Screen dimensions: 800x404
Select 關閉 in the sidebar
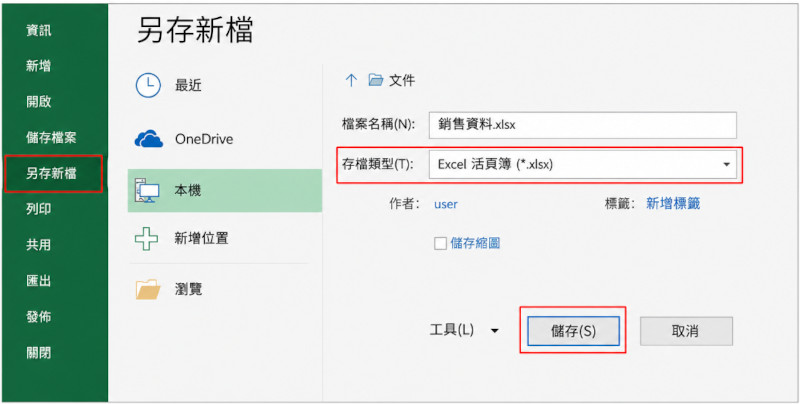(39, 352)
